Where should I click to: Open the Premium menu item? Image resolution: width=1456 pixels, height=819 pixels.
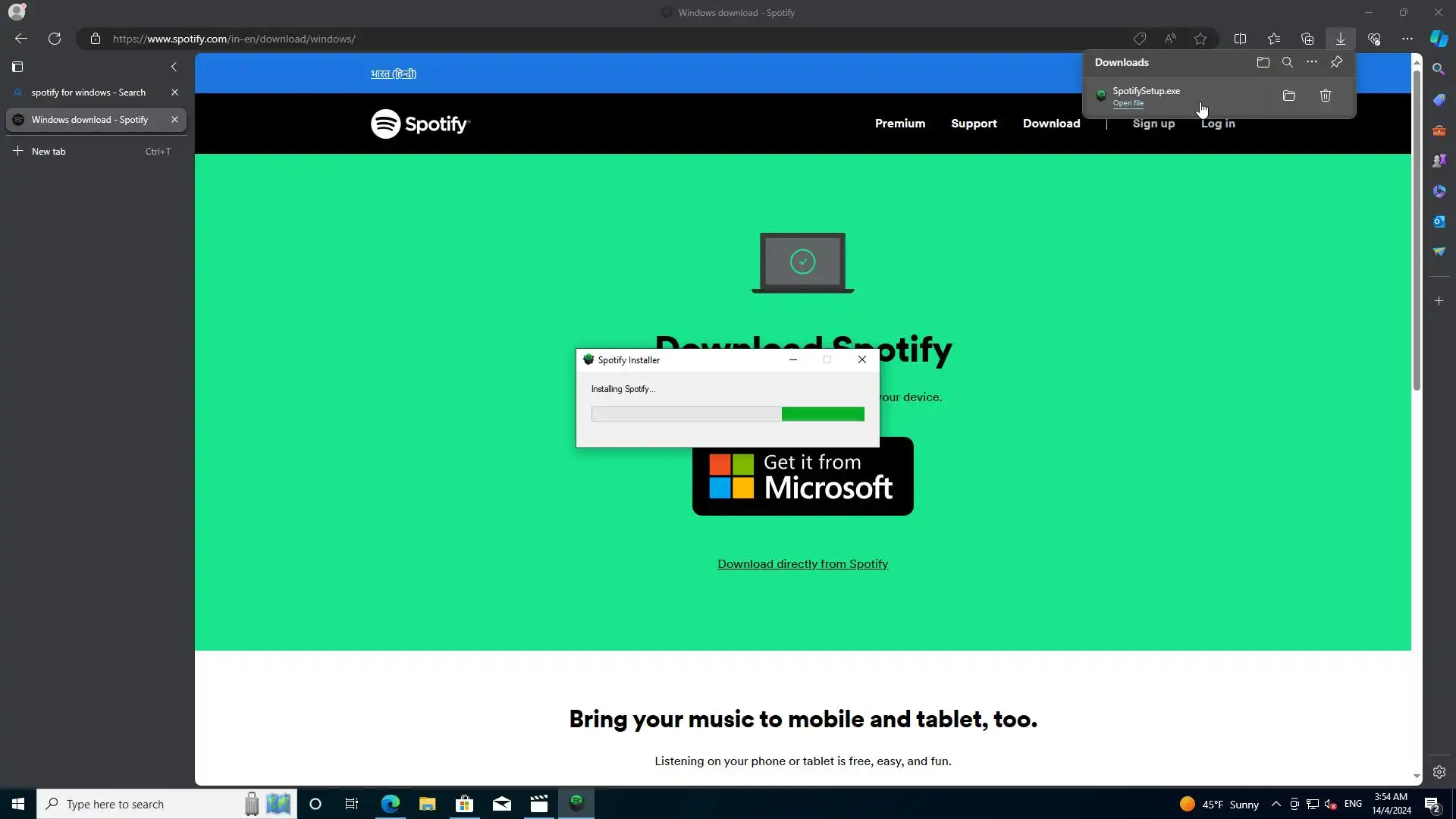click(899, 124)
